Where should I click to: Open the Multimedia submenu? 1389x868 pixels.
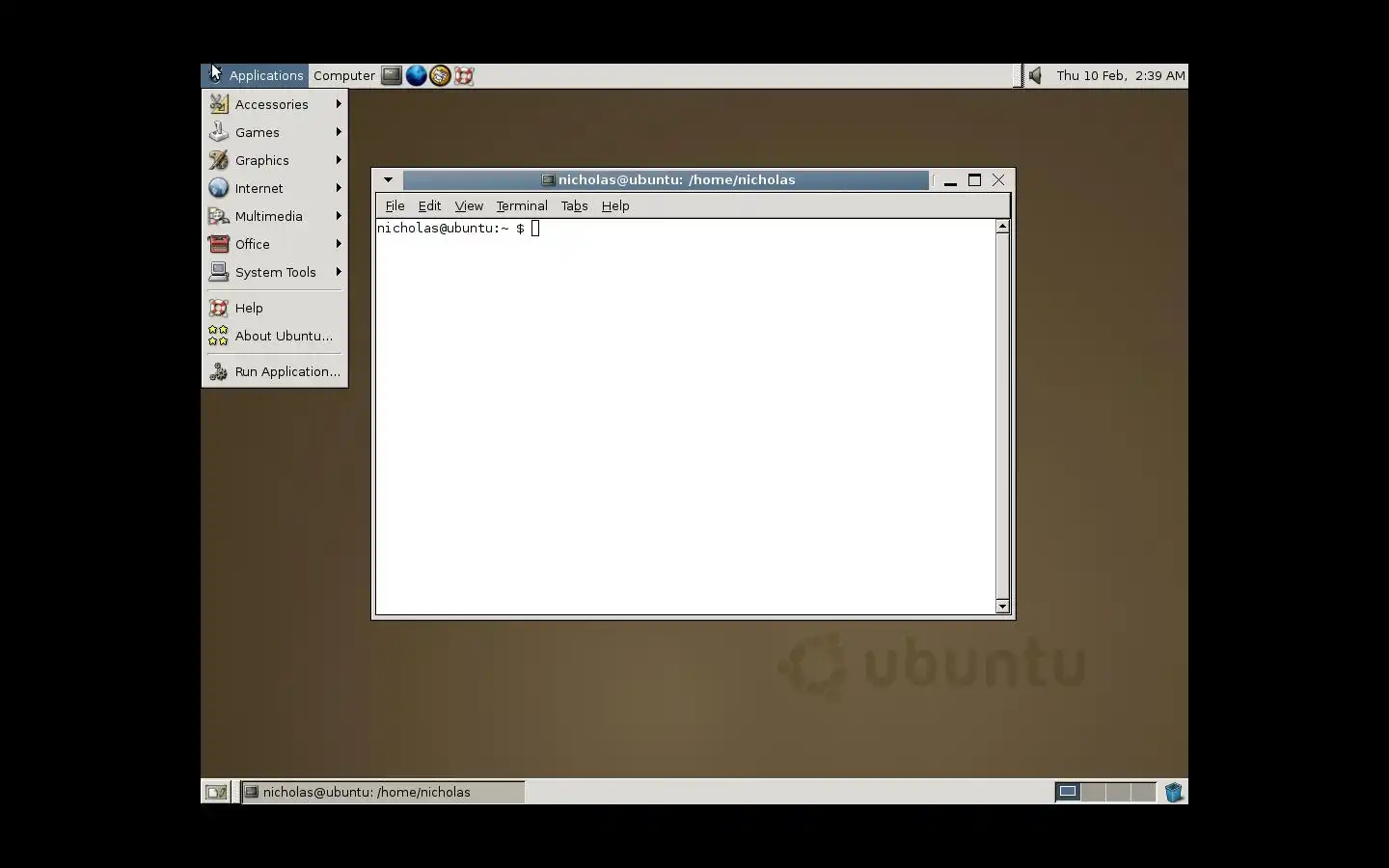(275, 216)
